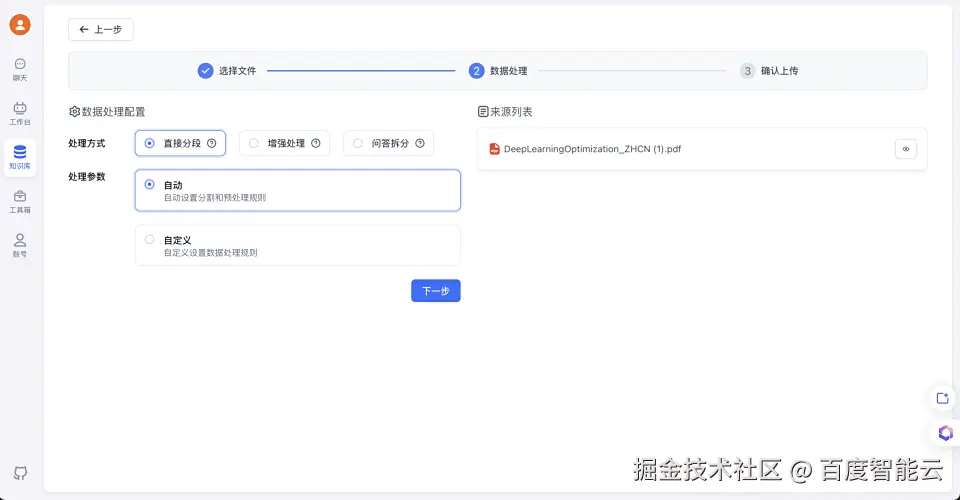960x500 pixels.
Task: Open the 知识库 knowledge base sidebar icon
Action: (x=20, y=158)
